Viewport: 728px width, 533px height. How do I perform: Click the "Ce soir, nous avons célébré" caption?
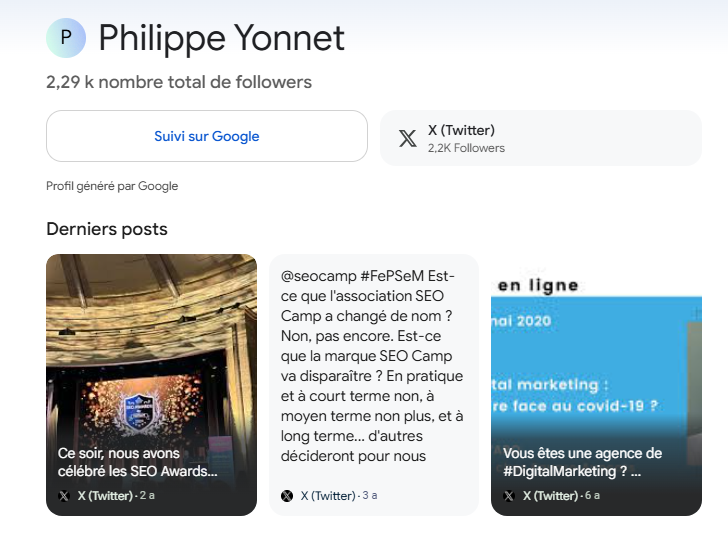(x=138, y=462)
